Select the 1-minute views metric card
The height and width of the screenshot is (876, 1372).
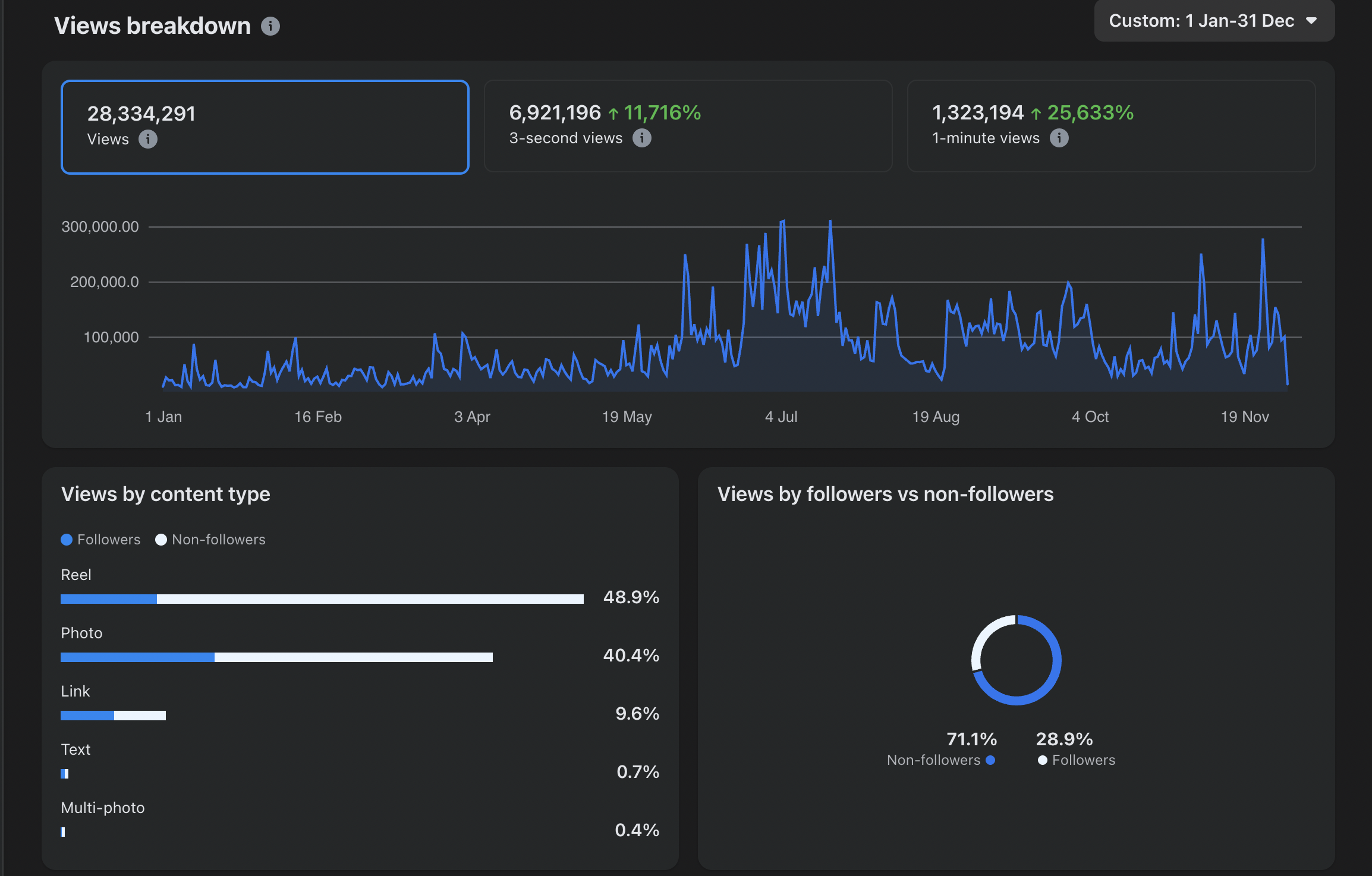1111,126
